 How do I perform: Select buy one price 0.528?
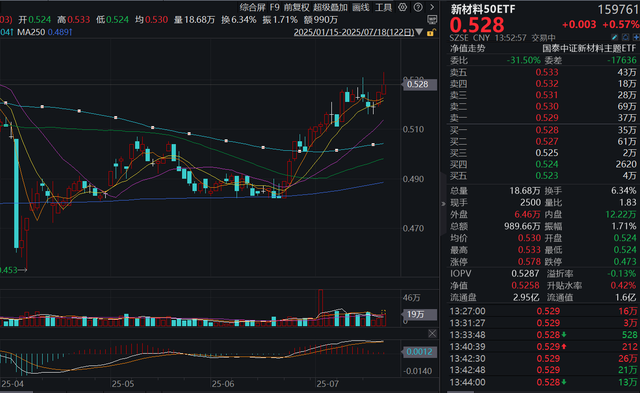[547, 130]
